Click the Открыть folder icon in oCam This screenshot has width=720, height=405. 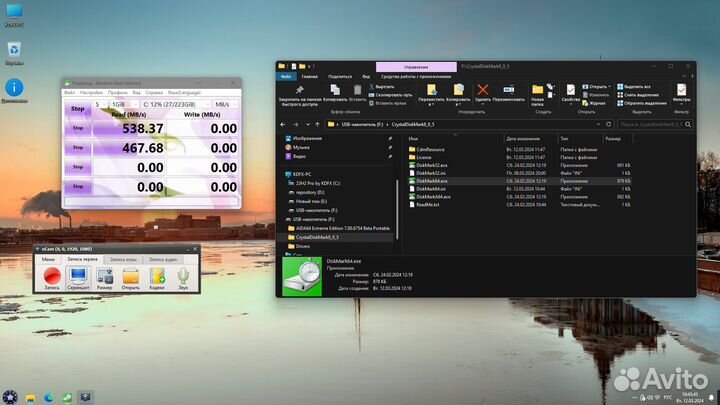[x=130, y=278]
